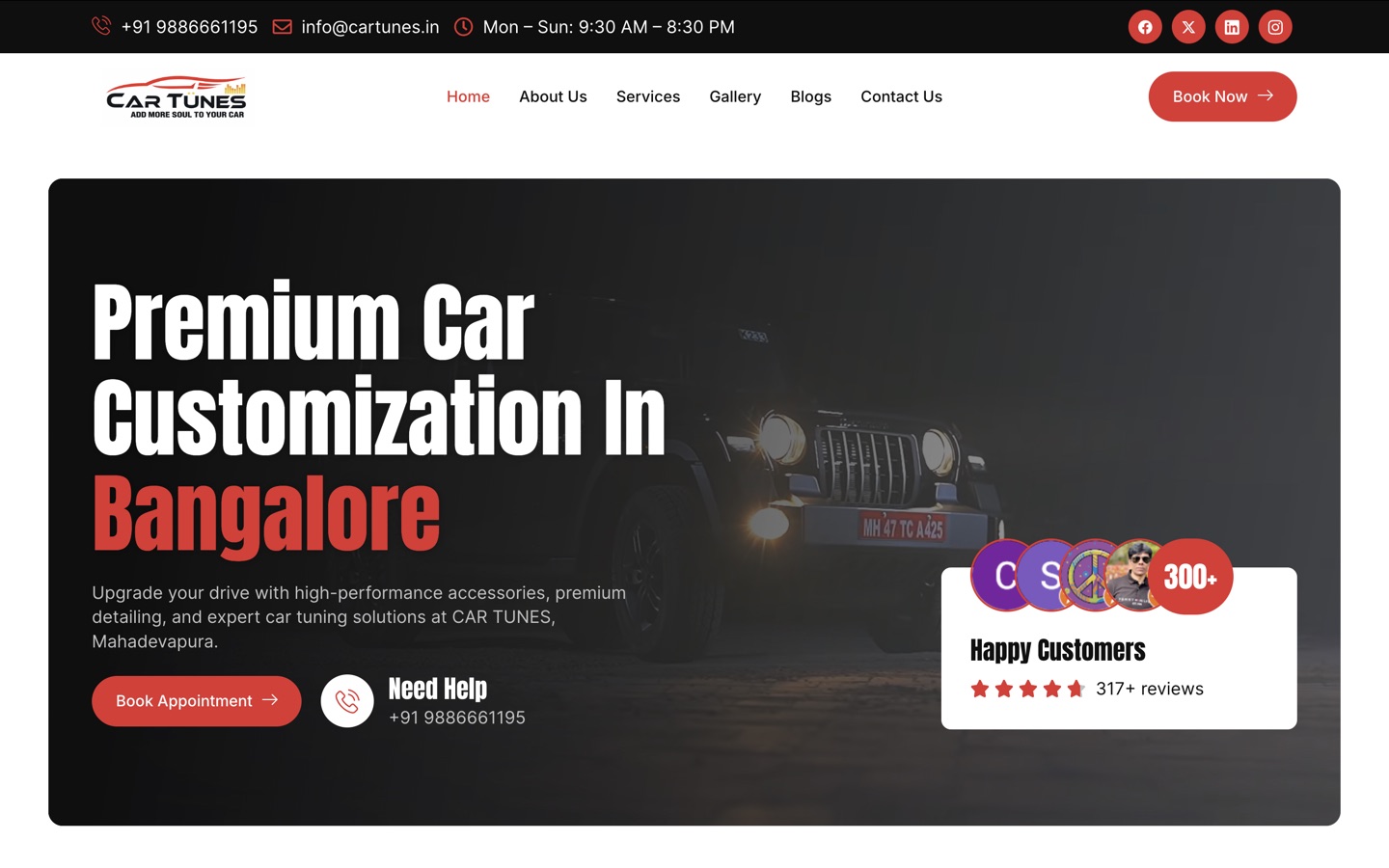Click the Book Now button
This screenshot has height=868, width=1389.
click(1222, 96)
